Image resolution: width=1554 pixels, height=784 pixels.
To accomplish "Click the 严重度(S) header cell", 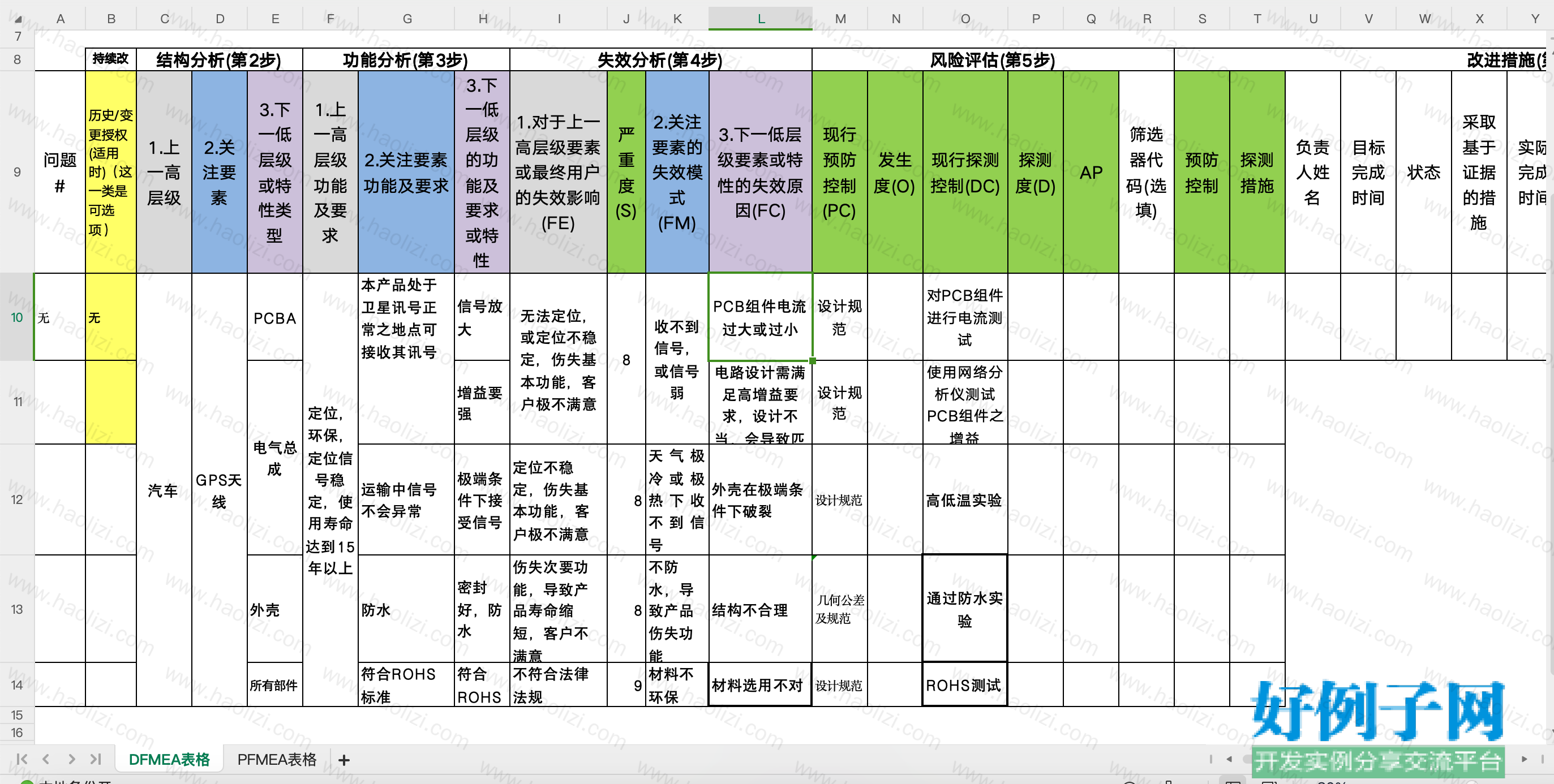I will coord(626,172).
